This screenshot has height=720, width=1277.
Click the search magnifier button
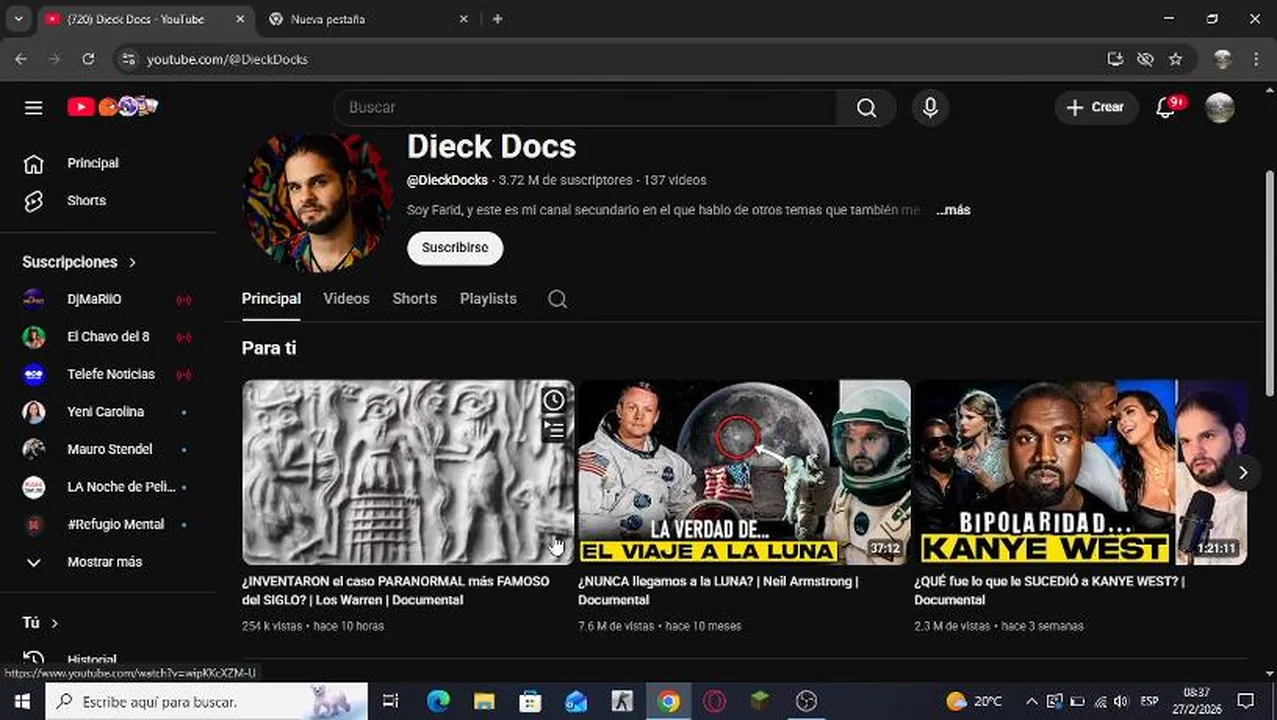(x=866, y=107)
